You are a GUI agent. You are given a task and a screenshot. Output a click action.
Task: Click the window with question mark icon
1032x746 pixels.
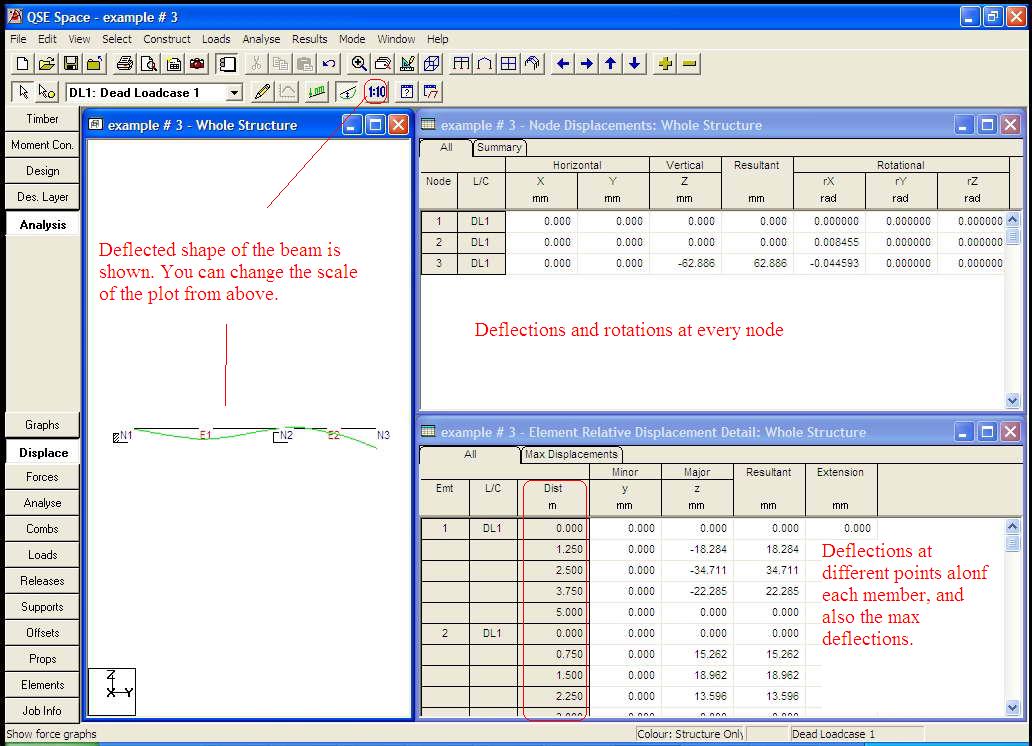[407, 92]
